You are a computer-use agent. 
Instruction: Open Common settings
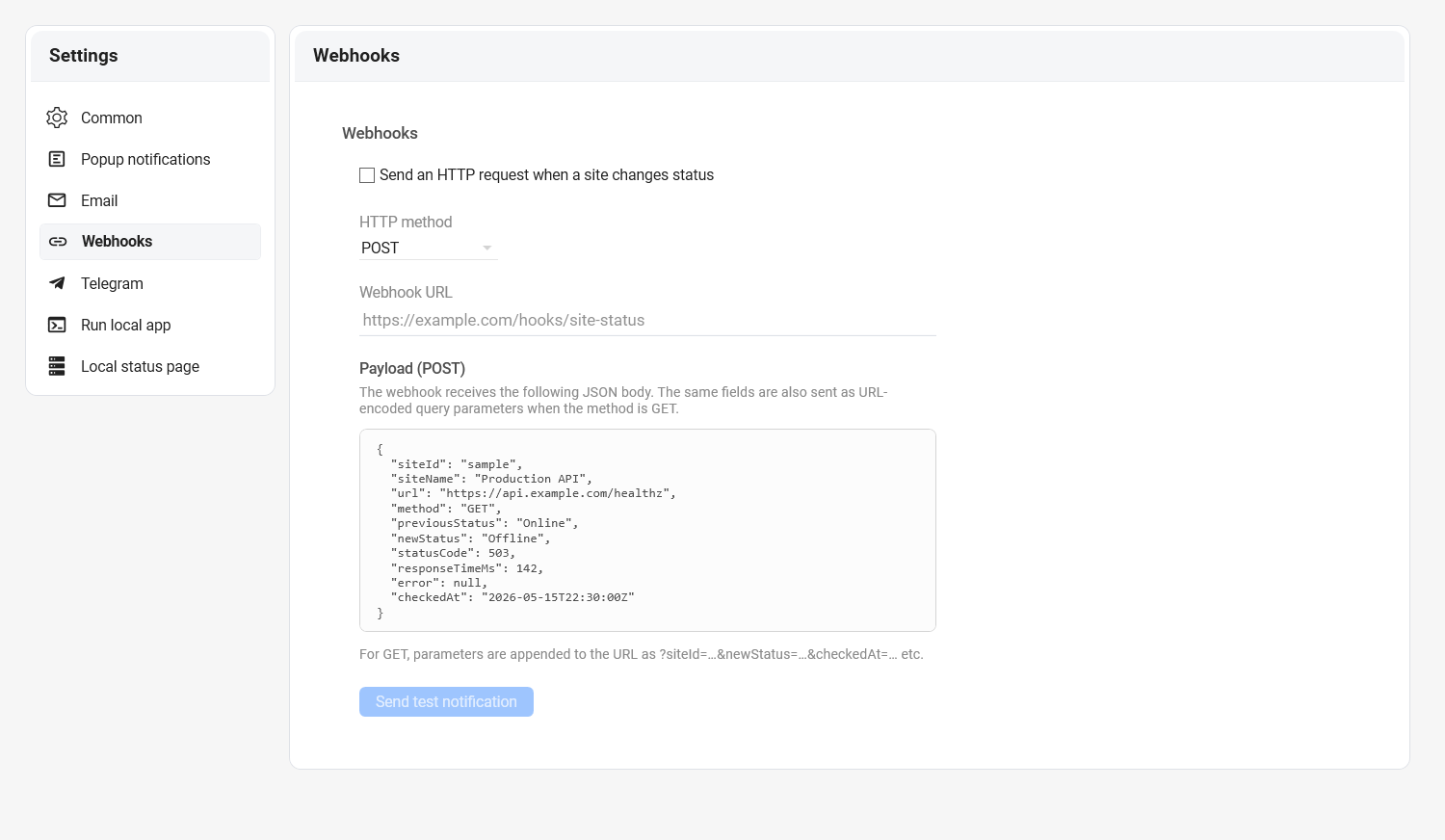coord(150,118)
